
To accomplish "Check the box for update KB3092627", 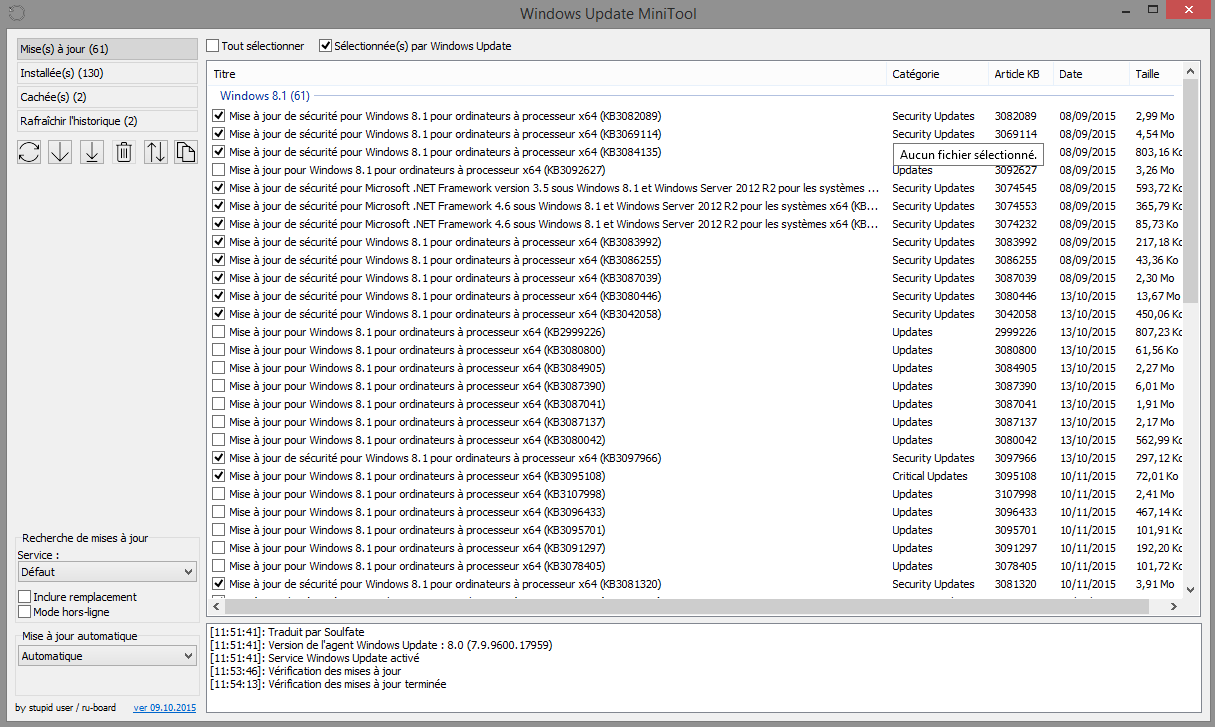I will (x=219, y=170).
